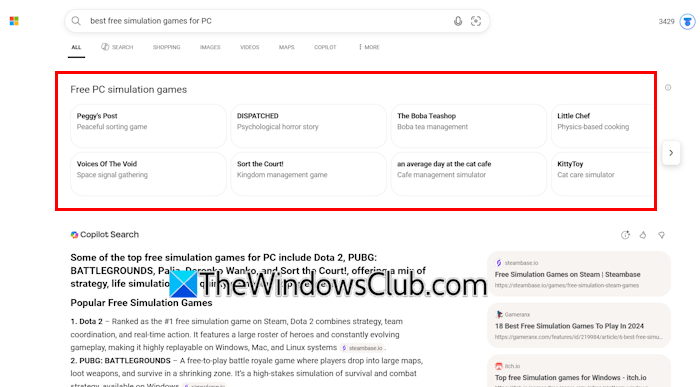The image size is (700, 387).
Task: Open Free Simulation Games on Steam link
Action: (x=567, y=275)
